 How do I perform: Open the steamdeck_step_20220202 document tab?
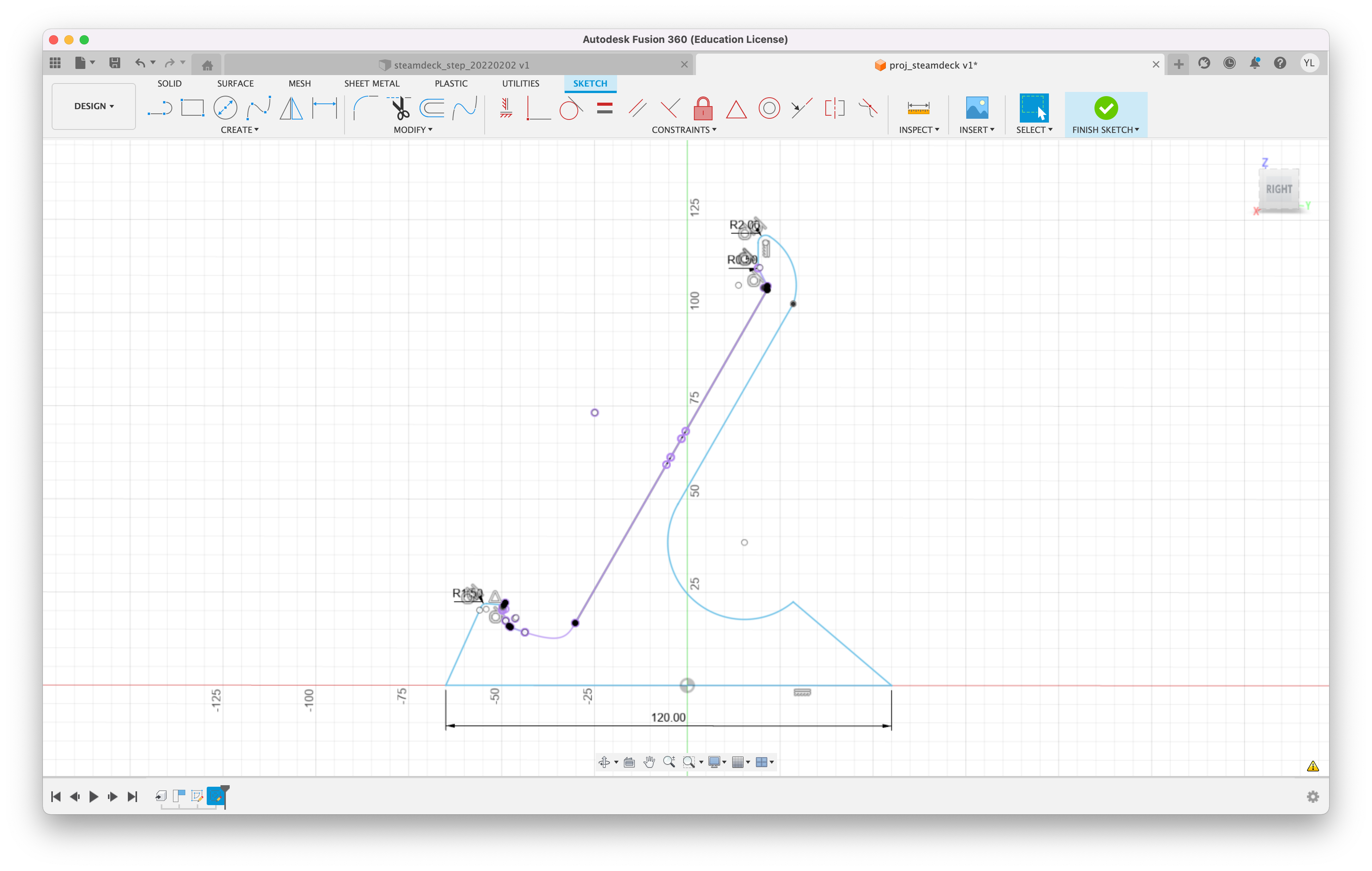462,64
